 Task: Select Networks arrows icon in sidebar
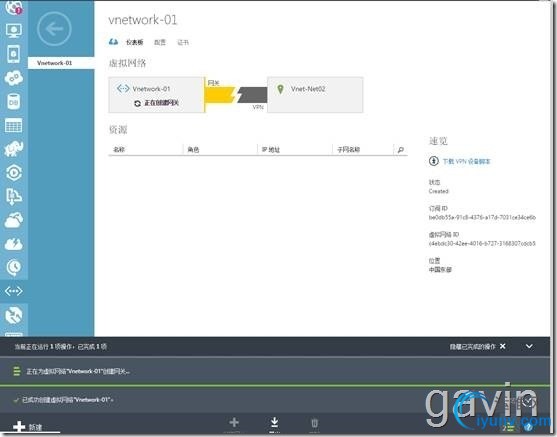click(x=13, y=291)
